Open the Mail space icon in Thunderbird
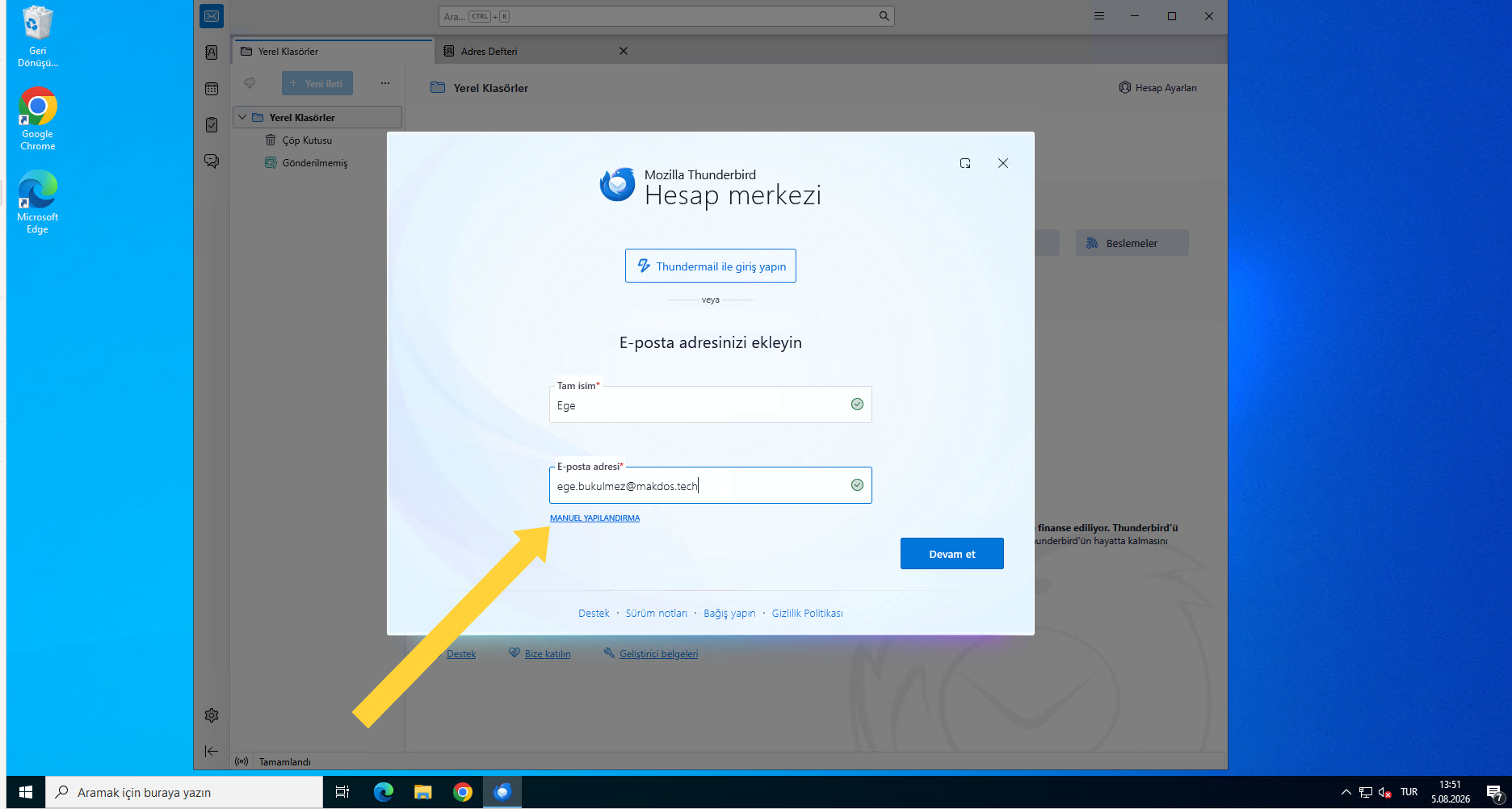The height and width of the screenshot is (809, 1512). pyautogui.click(x=212, y=16)
